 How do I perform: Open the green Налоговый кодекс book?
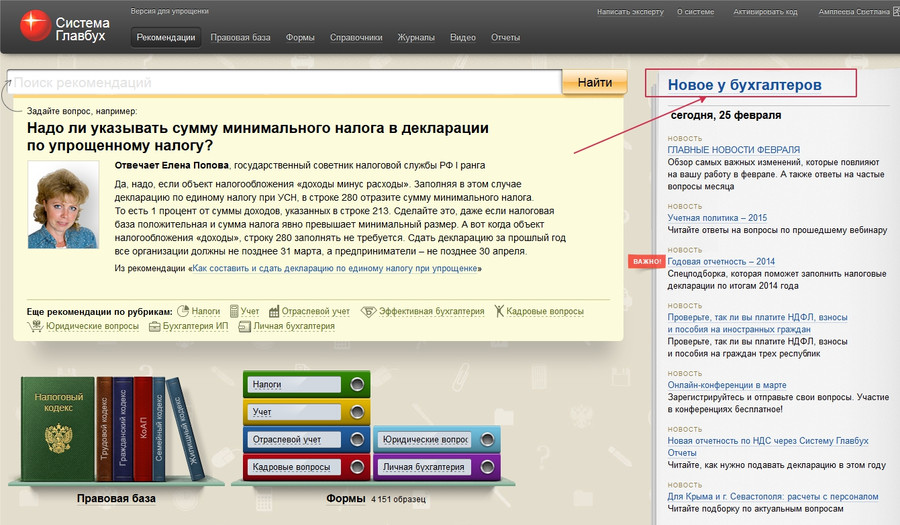point(58,429)
